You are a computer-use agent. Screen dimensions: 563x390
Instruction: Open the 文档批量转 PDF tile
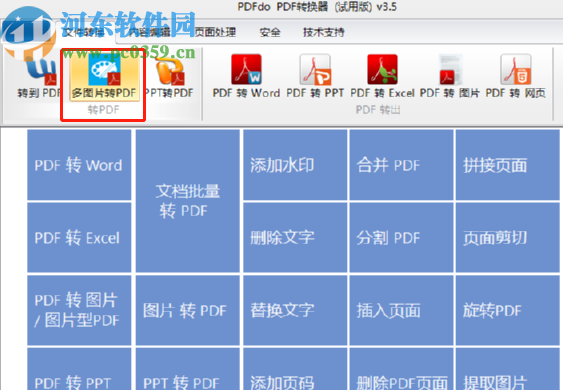187,201
